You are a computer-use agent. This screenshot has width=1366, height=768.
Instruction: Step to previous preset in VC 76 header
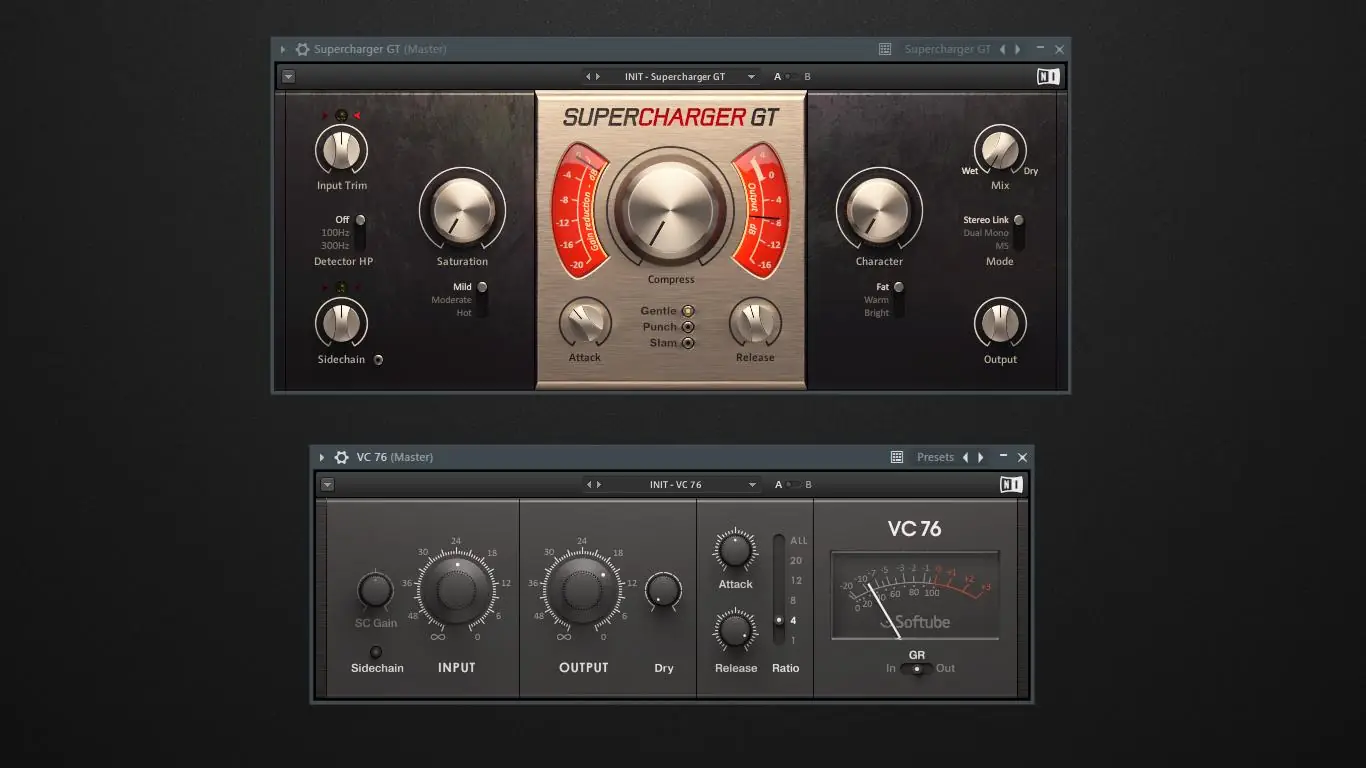589,485
